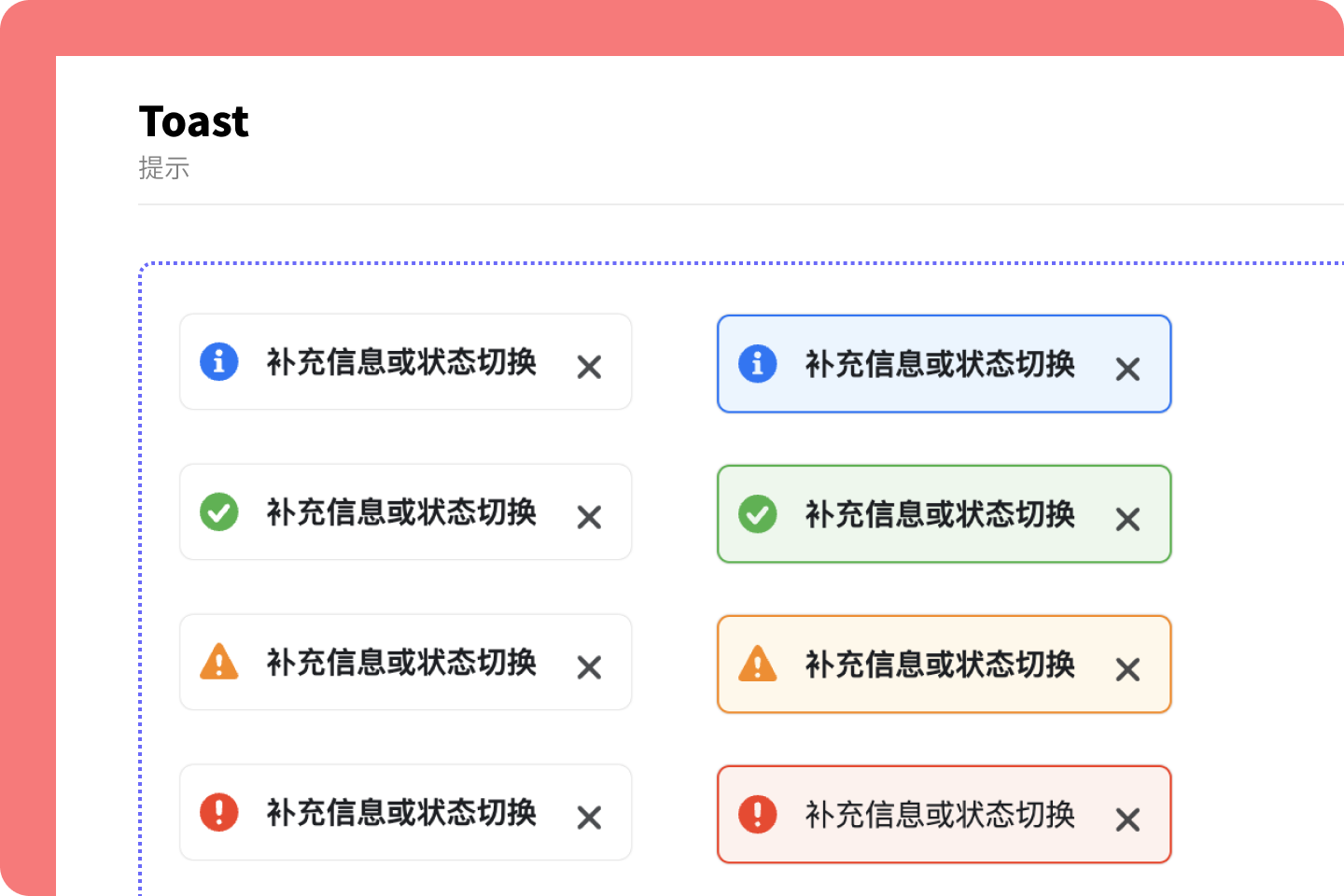1344x896 pixels.
Task: Click the info icon in blue-filled toast
Action: tap(758, 363)
